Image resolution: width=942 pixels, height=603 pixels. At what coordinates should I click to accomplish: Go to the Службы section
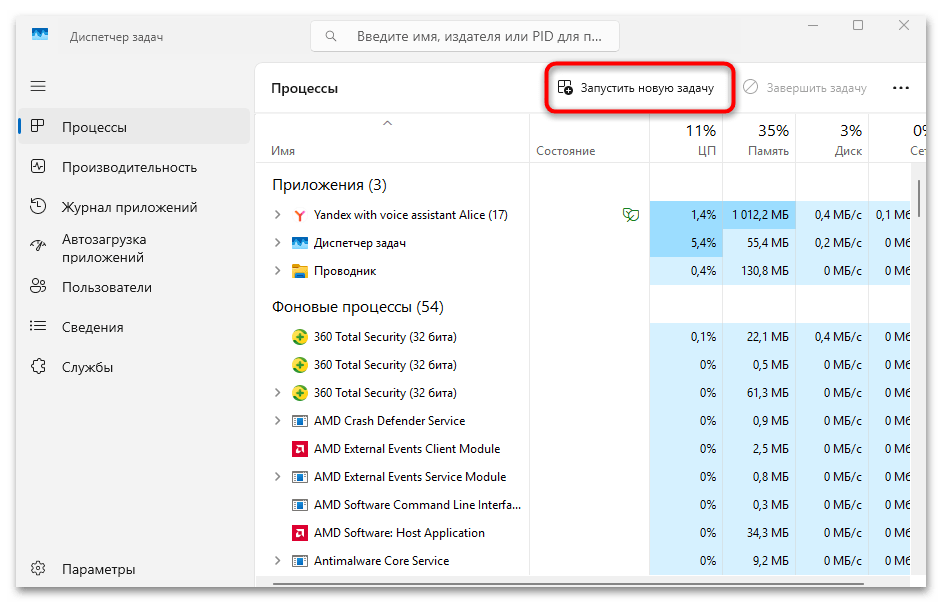pyautogui.click(x=87, y=367)
